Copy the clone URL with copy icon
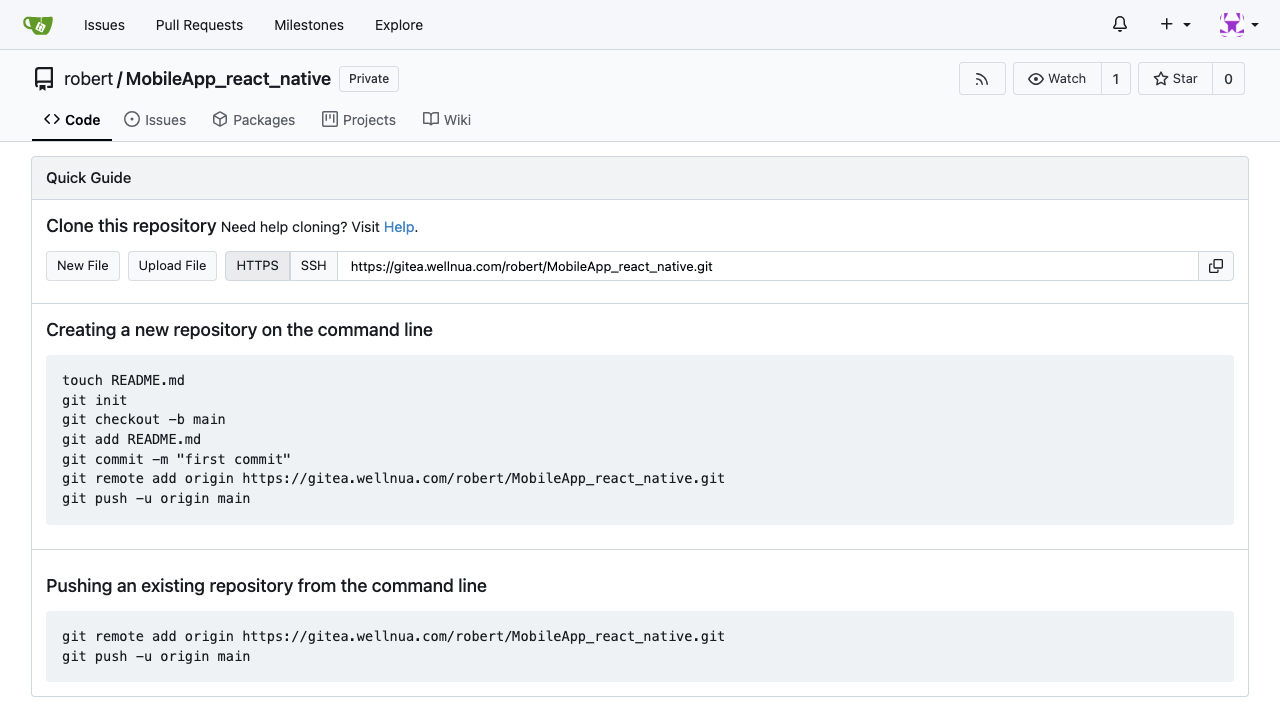Image resolution: width=1280 pixels, height=720 pixels. click(x=1216, y=266)
